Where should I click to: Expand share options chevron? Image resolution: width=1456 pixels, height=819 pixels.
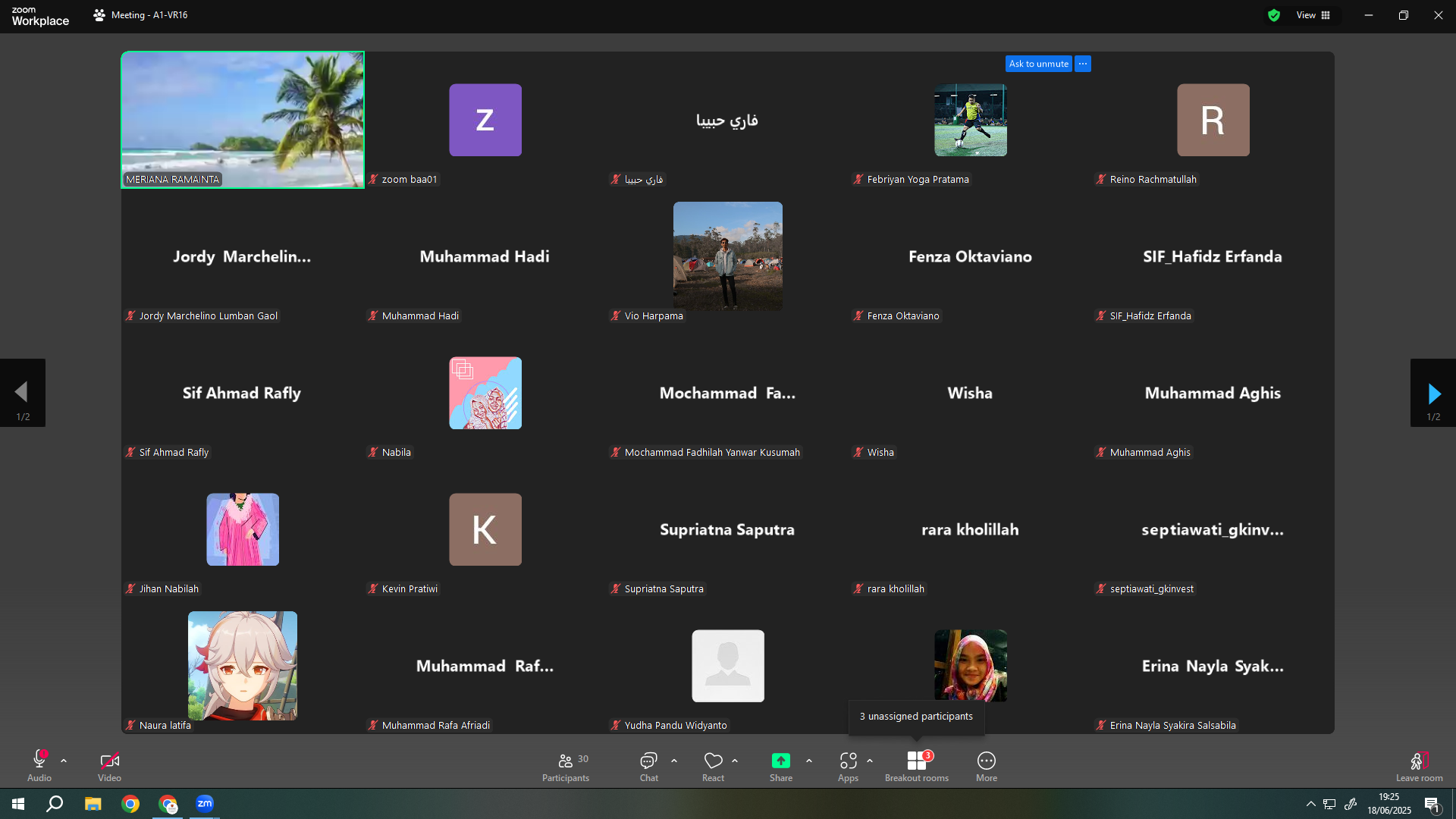tap(809, 761)
